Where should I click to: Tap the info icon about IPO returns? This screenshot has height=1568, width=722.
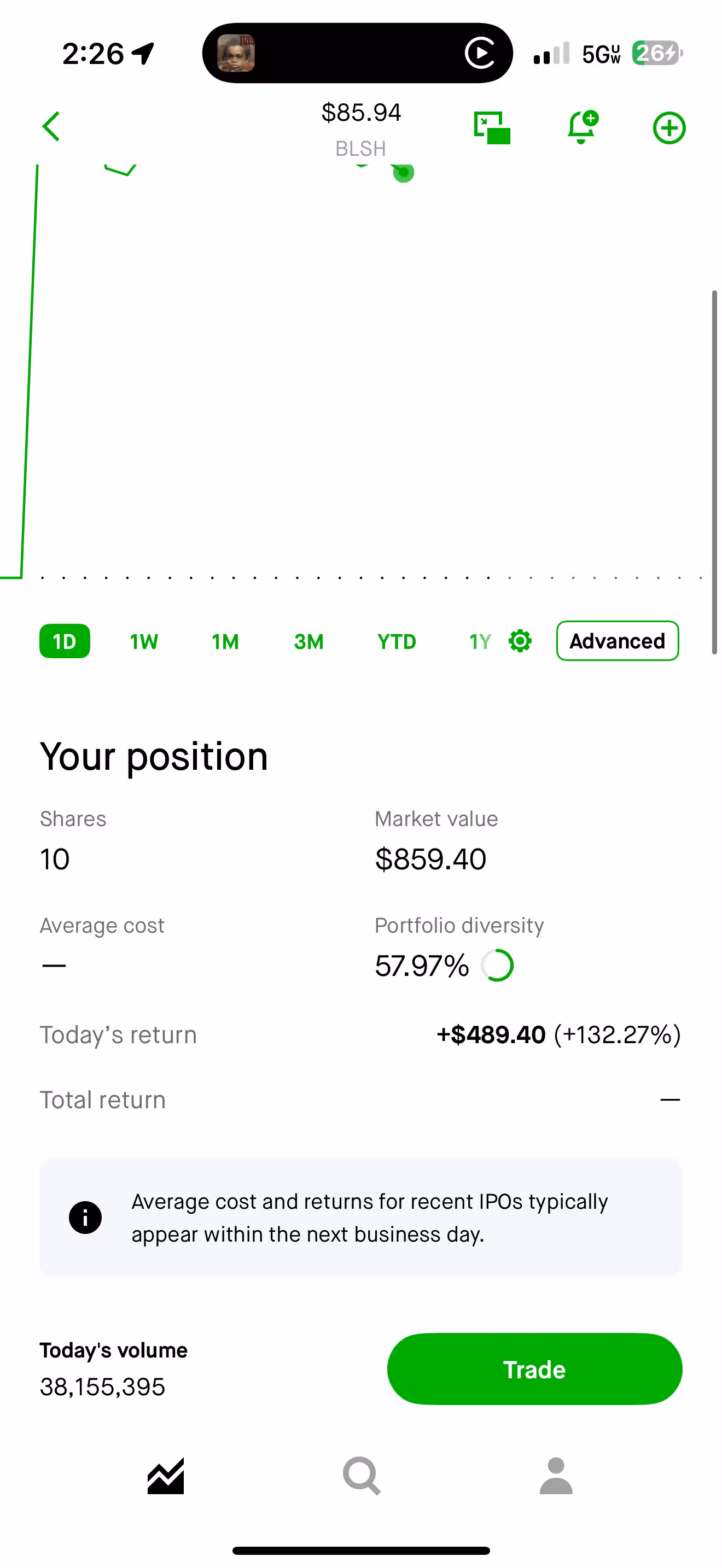85,1218
